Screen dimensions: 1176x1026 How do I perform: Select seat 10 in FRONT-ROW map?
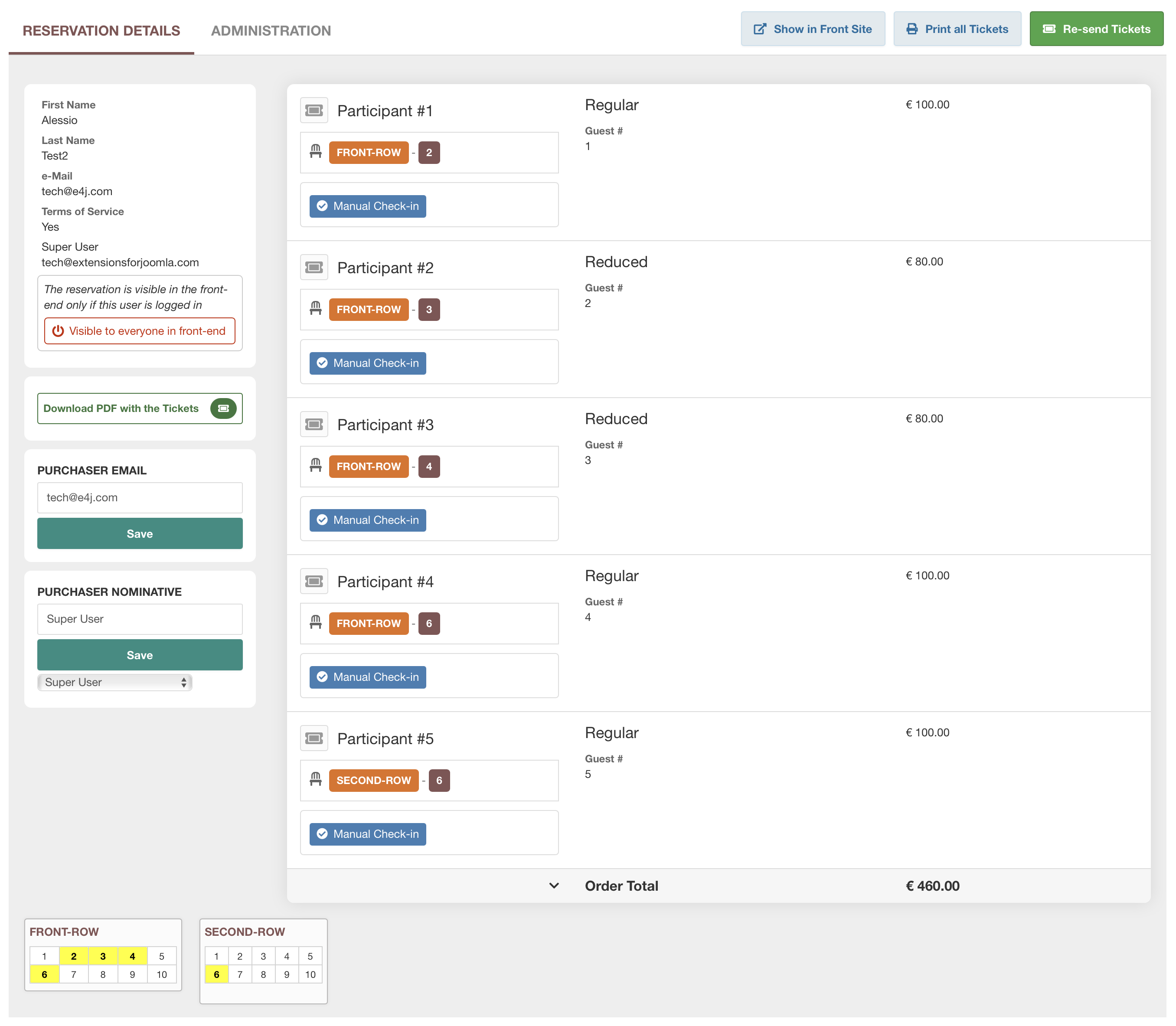click(161, 974)
